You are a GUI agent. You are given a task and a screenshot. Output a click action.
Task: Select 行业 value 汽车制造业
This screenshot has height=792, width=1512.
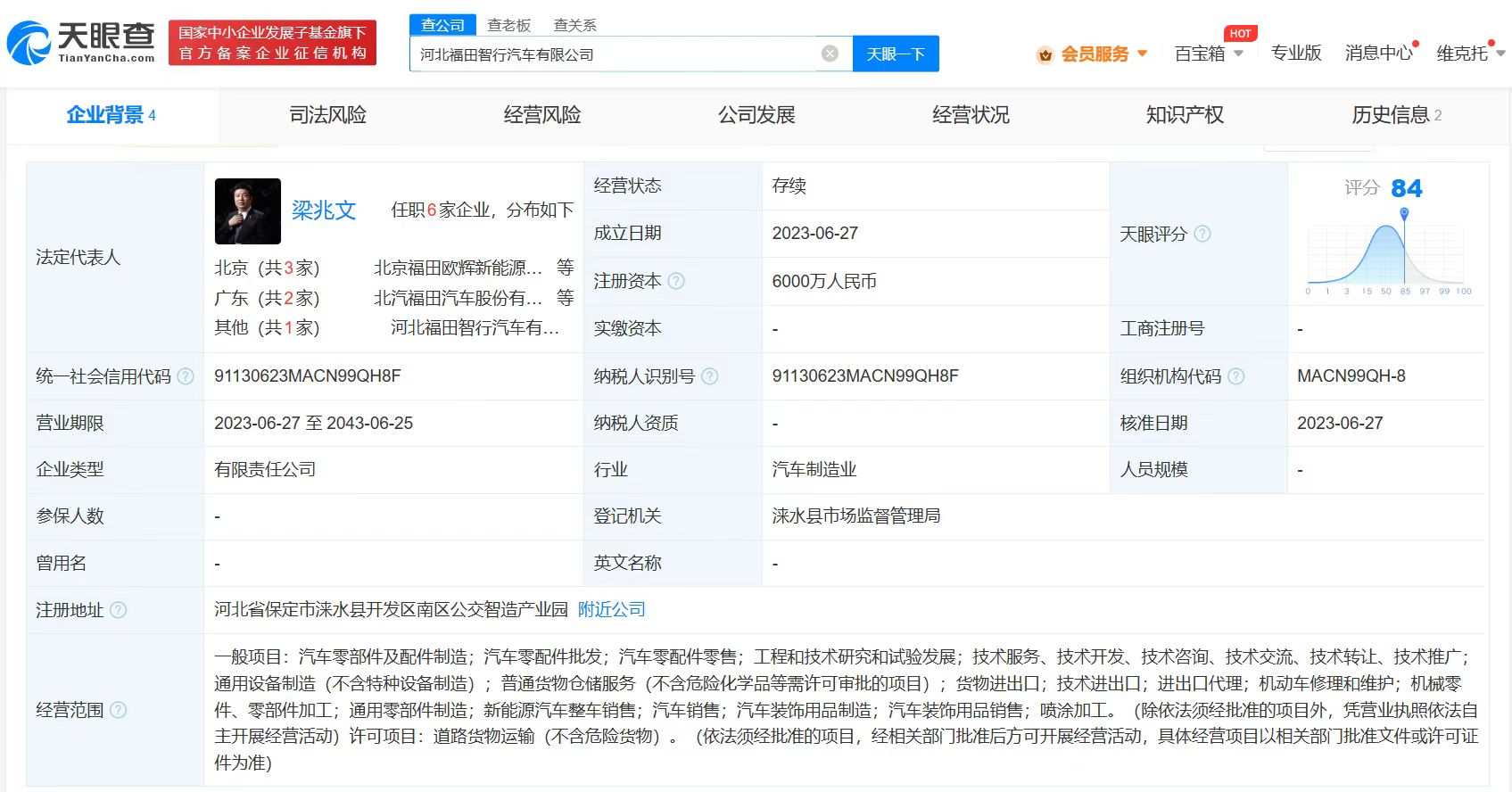point(814,470)
